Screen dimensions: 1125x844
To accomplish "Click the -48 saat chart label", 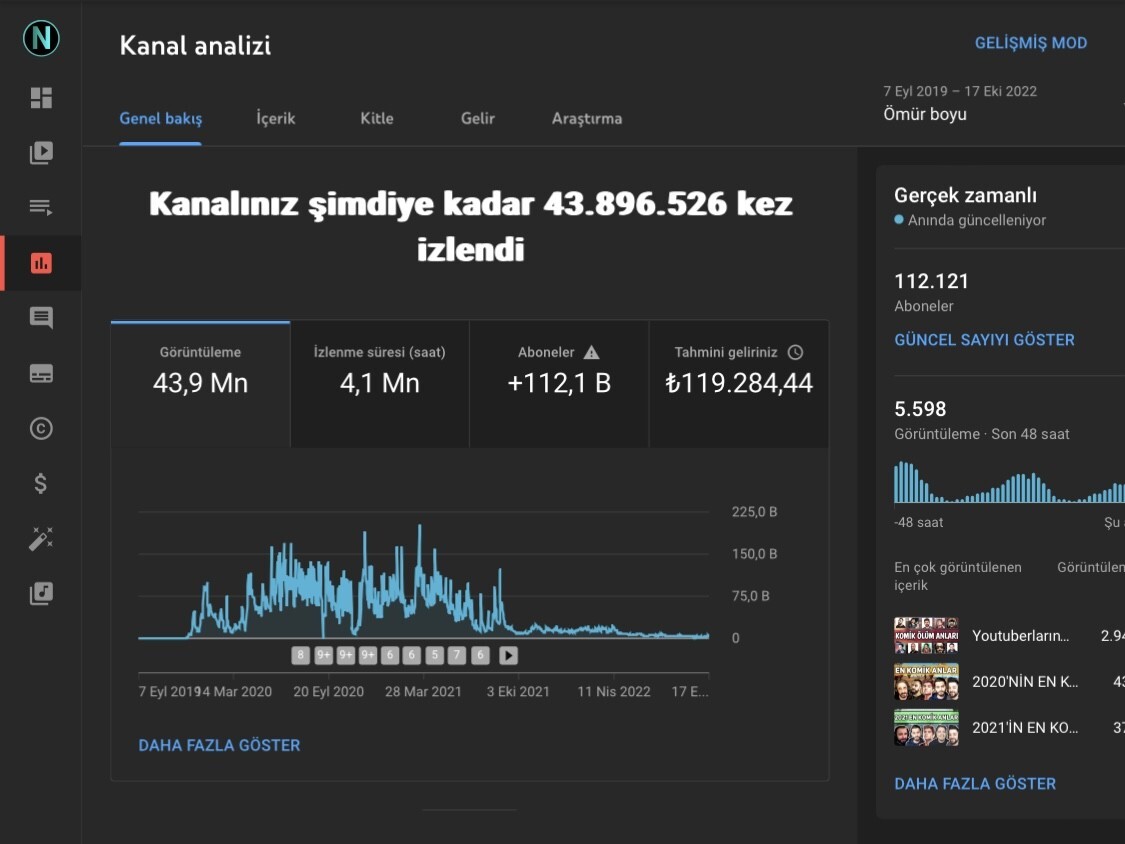I will coord(918,522).
